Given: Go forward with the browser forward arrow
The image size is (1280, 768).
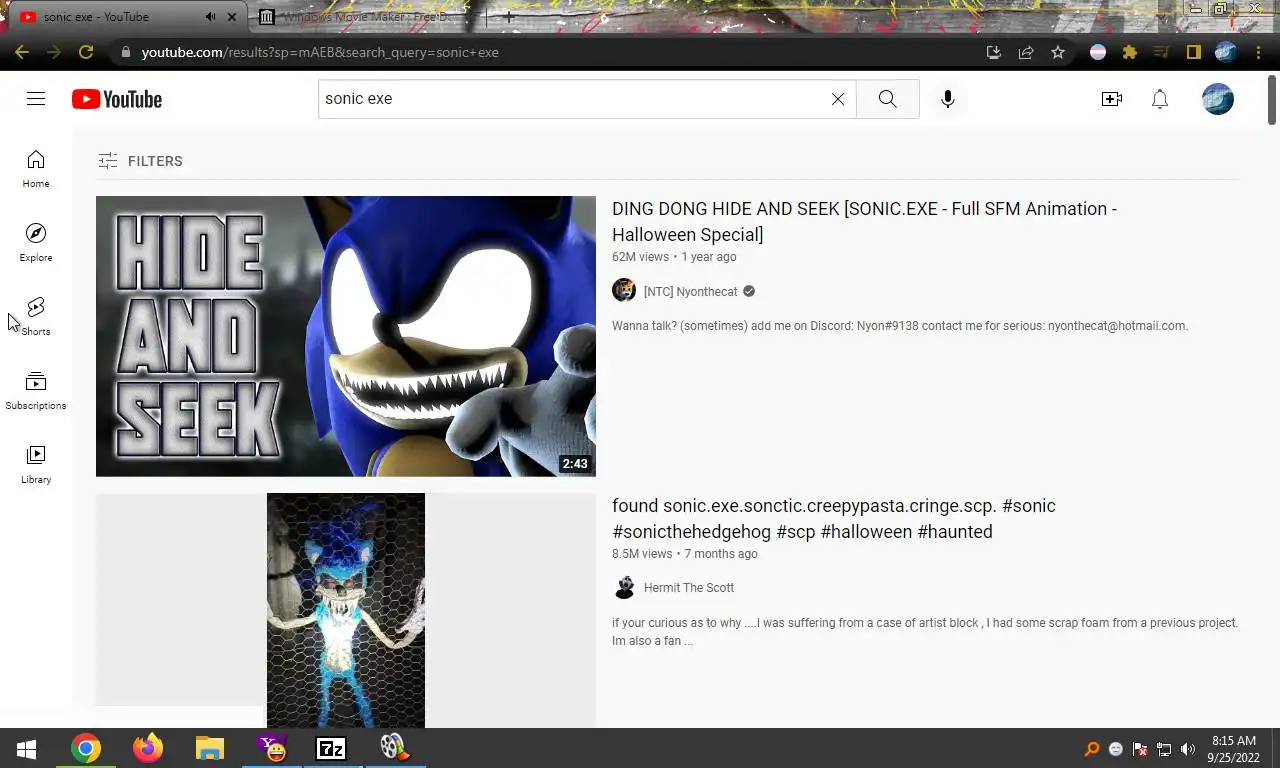Looking at the screenshot, I should (x=54, y=52).
